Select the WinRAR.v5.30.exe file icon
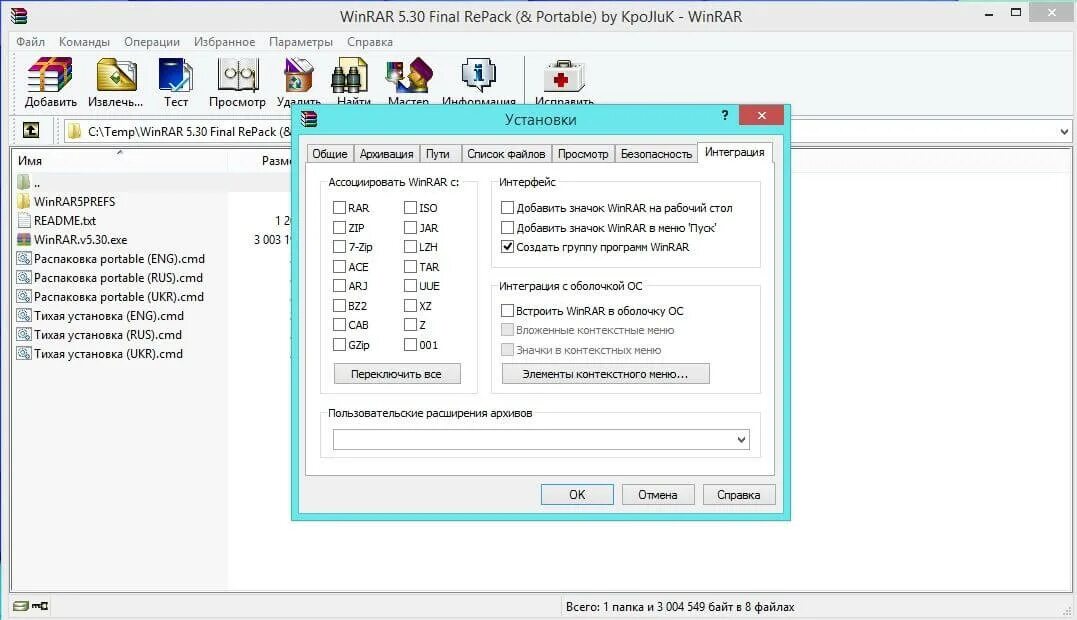The width and height of the screenshot is (1077, 620). [x=24, y=240]
